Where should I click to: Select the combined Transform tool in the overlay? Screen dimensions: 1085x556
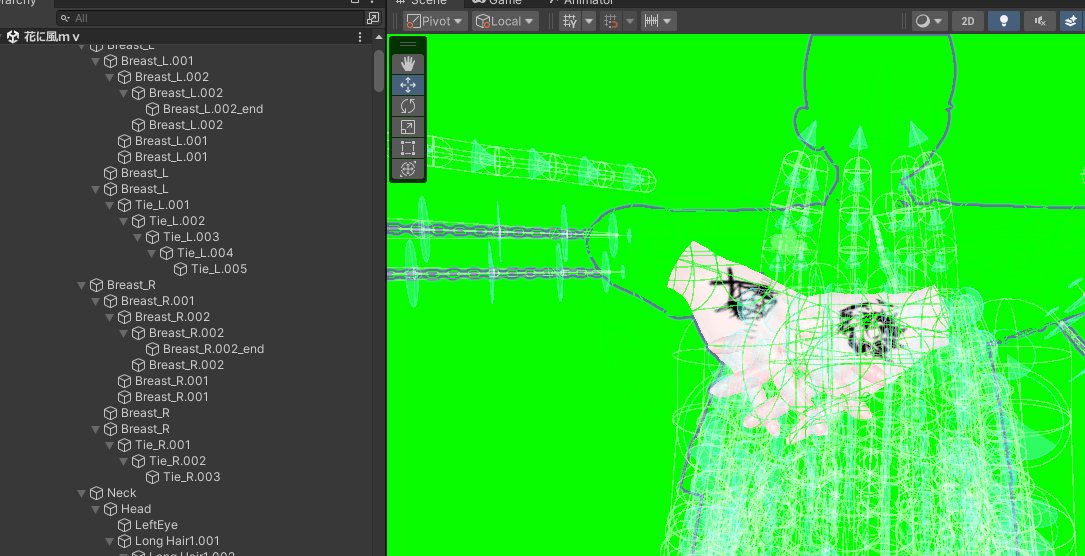pyautogui.click(x=408, y=169)
